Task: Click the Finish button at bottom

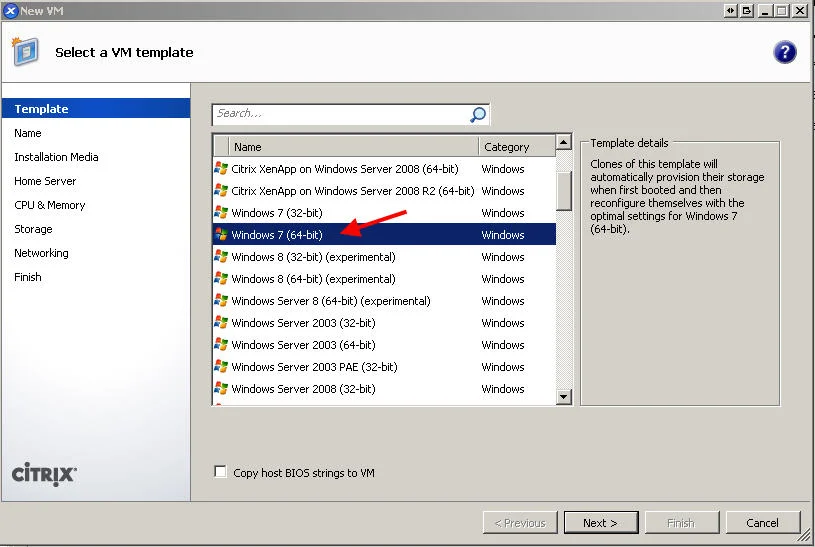Action: click(682, 523)
